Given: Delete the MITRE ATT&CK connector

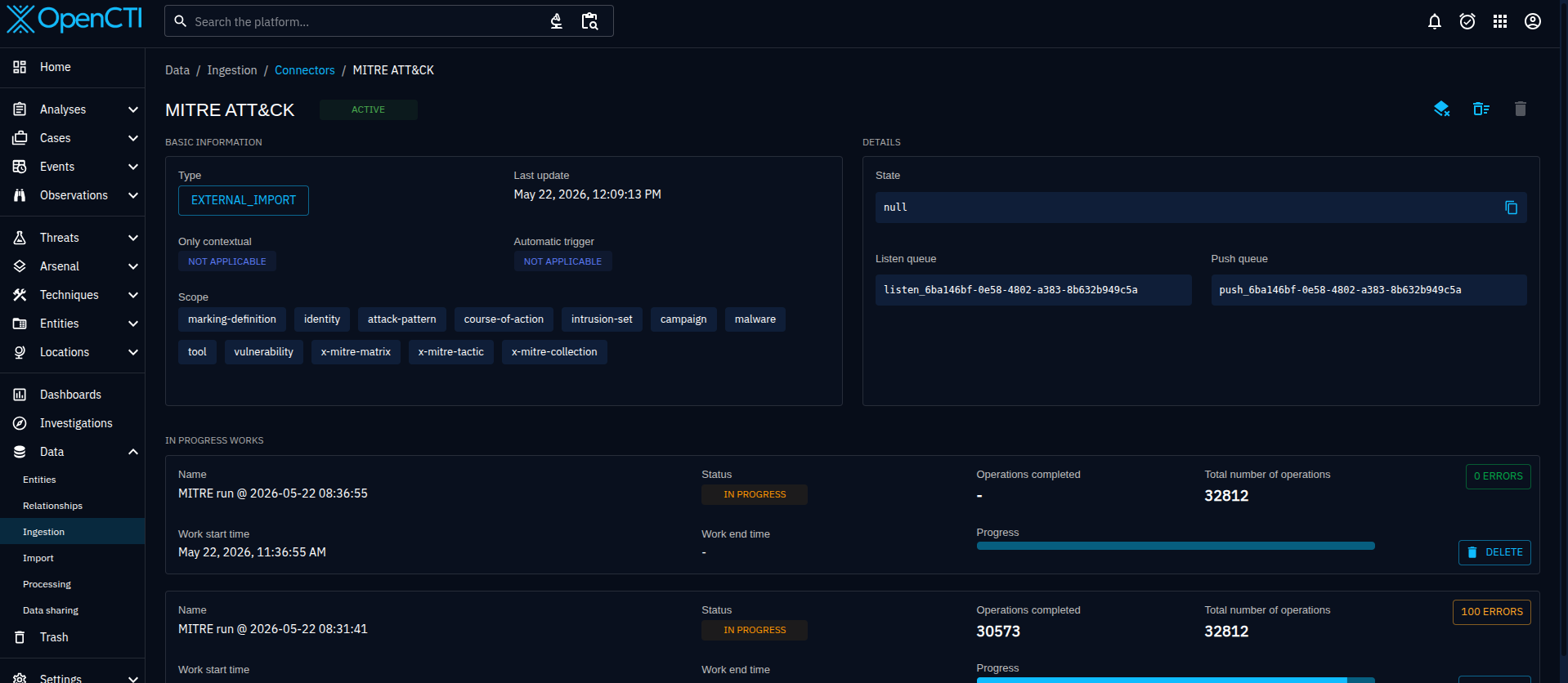Looking at the screenshot, I should tap(1521, 109).
